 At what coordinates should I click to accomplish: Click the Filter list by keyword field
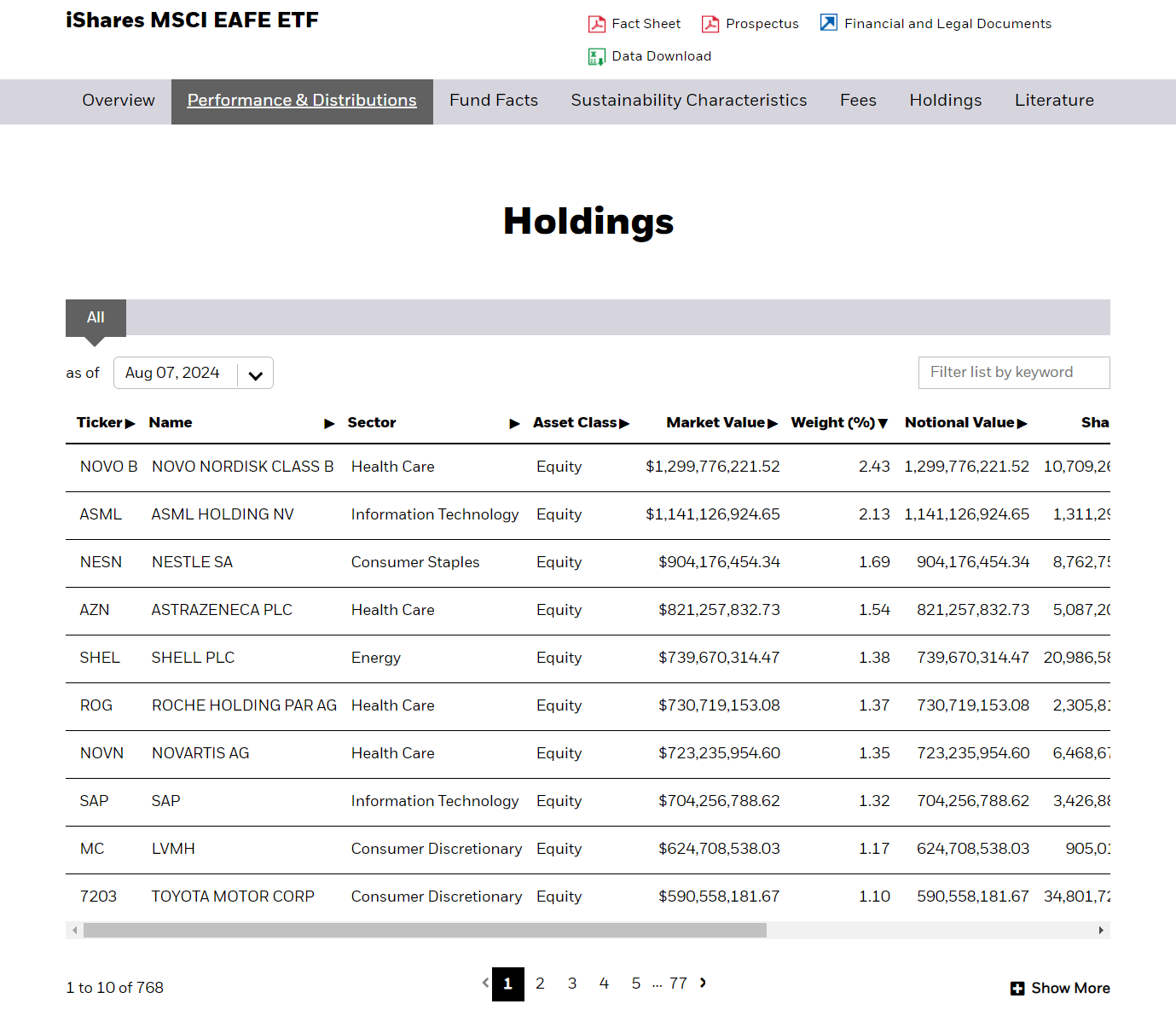click(1013, 373)
